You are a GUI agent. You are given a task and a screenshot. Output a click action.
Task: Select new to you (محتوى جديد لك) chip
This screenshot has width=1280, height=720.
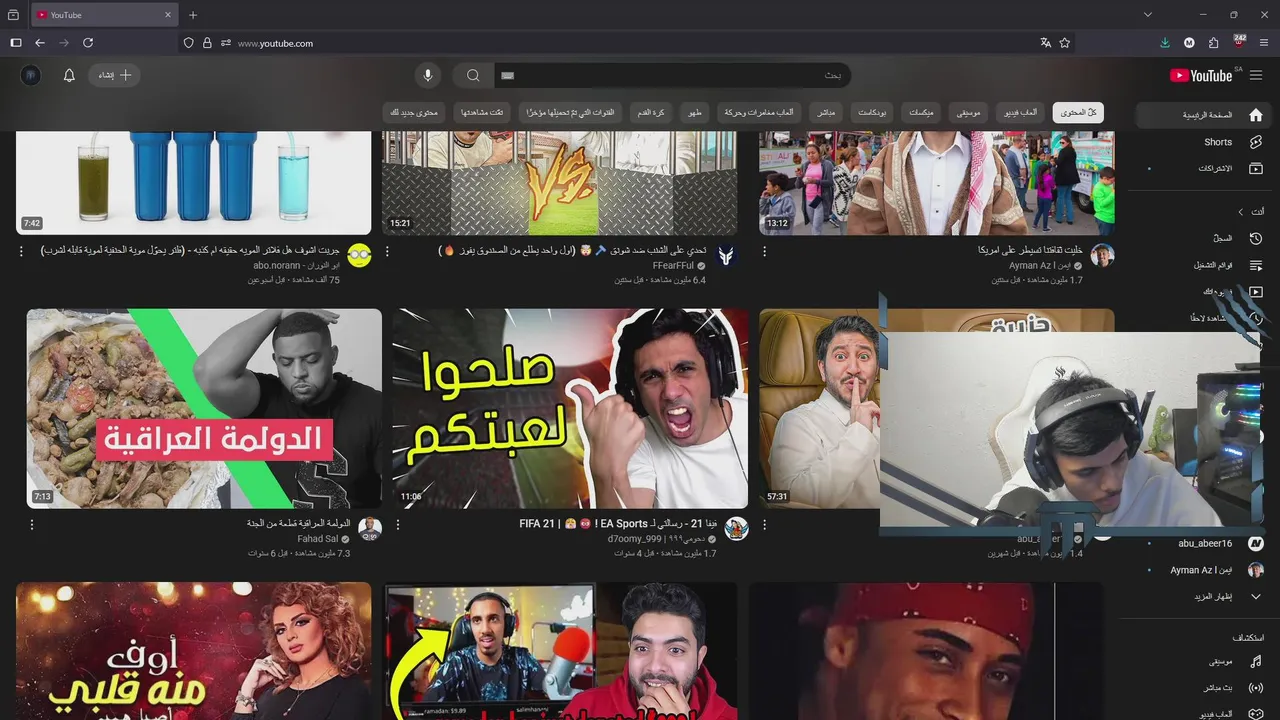[414, 113]
